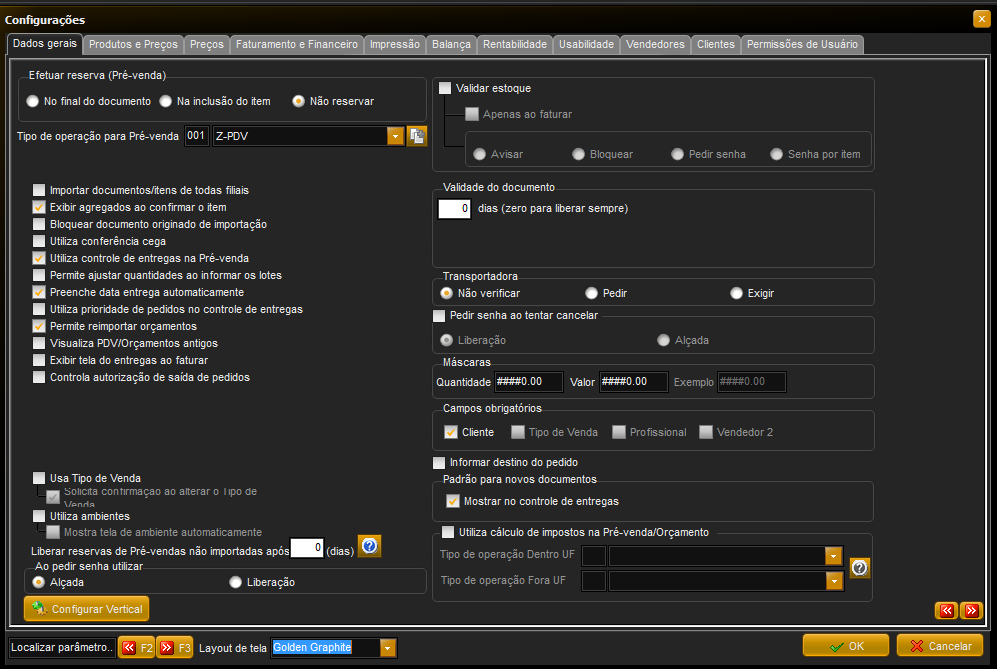
Task: Open the blue help icon next to dias field
Action: coord(369,546)
